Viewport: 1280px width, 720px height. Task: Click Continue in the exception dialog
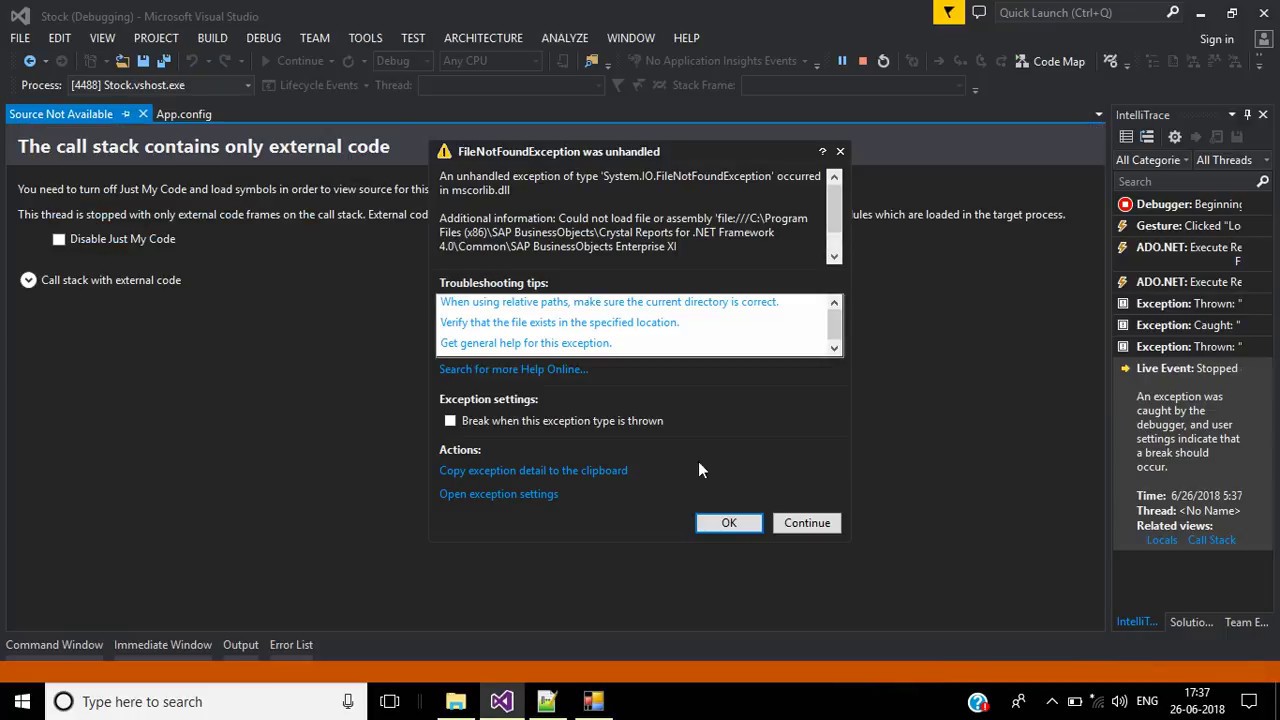(x=807, y=523)
